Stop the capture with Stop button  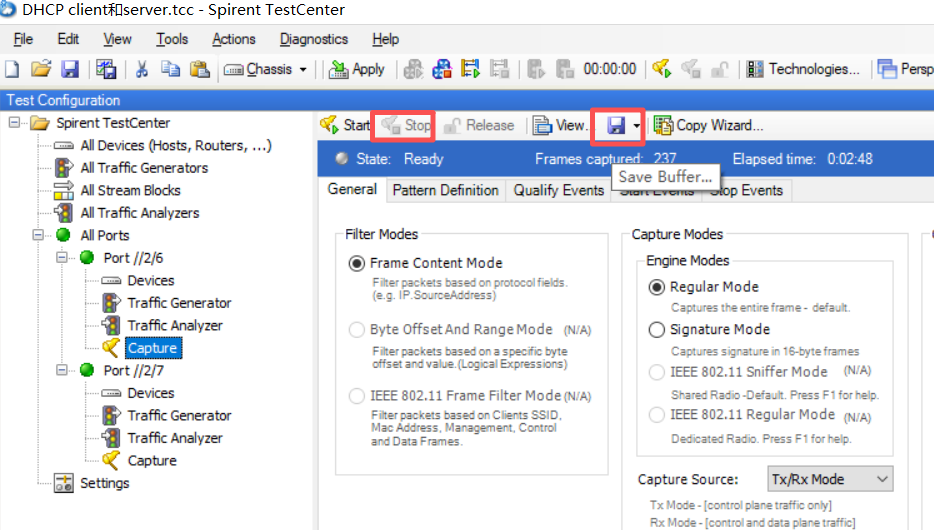[406, 125]
